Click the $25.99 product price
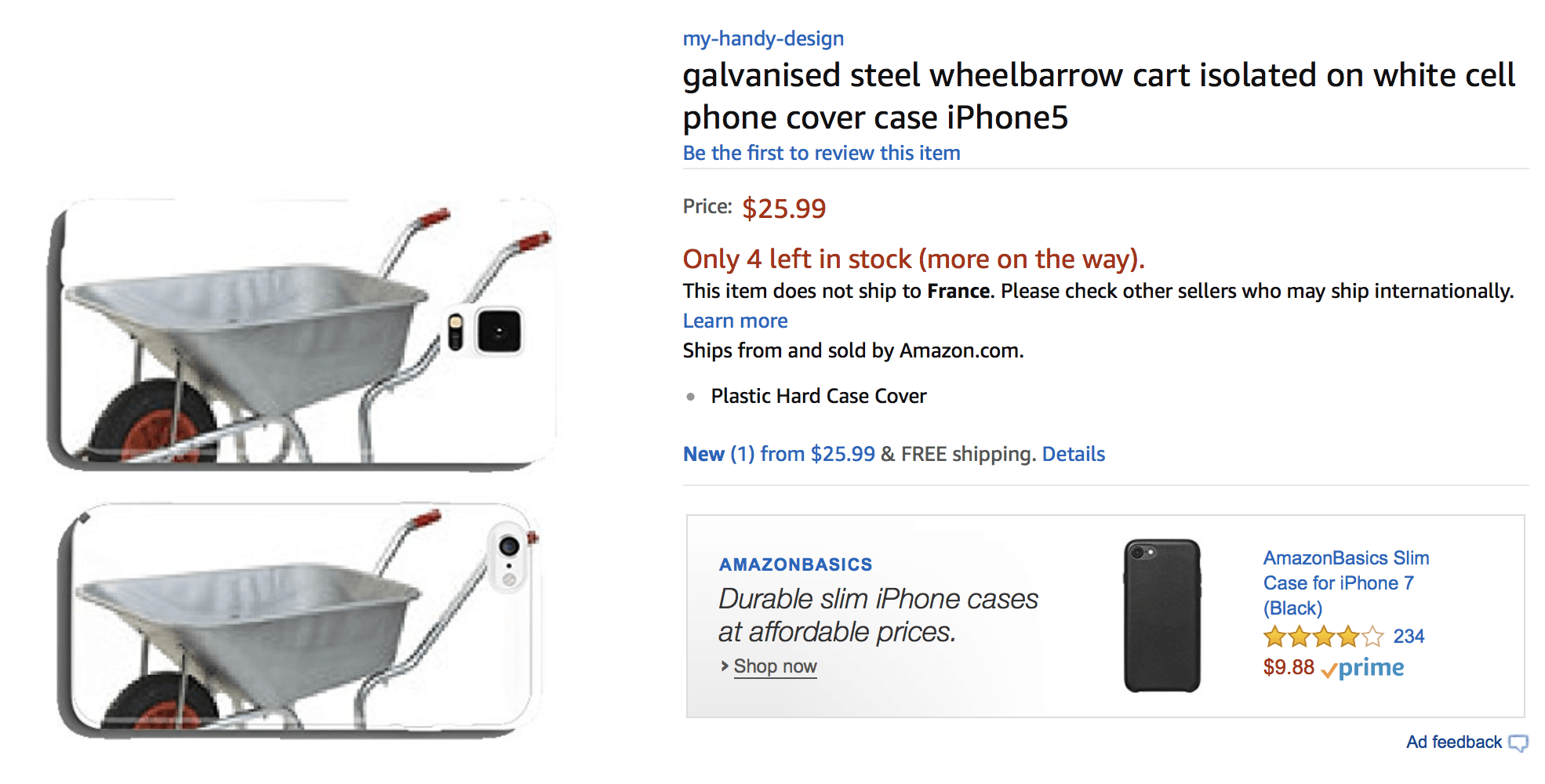The image size is (1545, 784). pyautogui.click(x=783, y=209)
